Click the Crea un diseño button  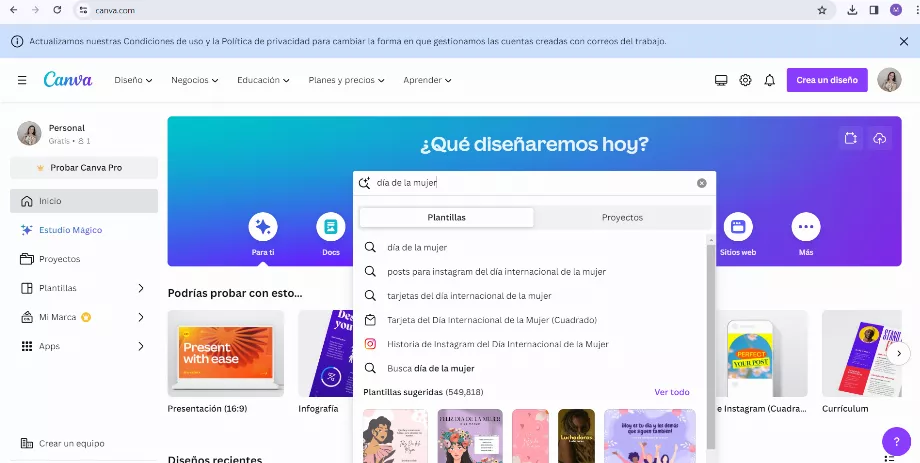tap(827, 80)
